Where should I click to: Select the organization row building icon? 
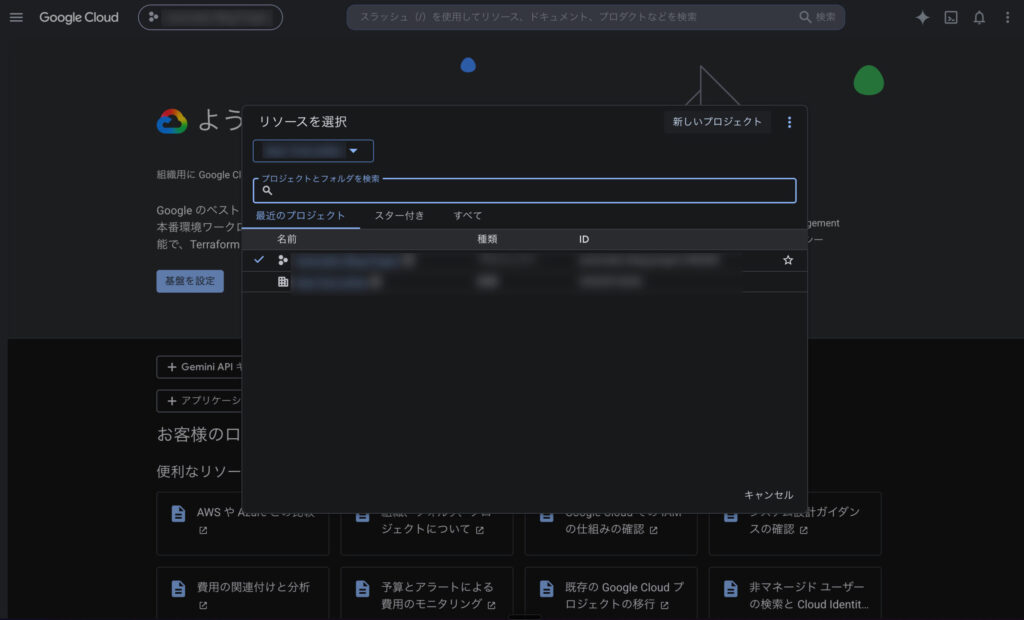click(x=283, y=282)
